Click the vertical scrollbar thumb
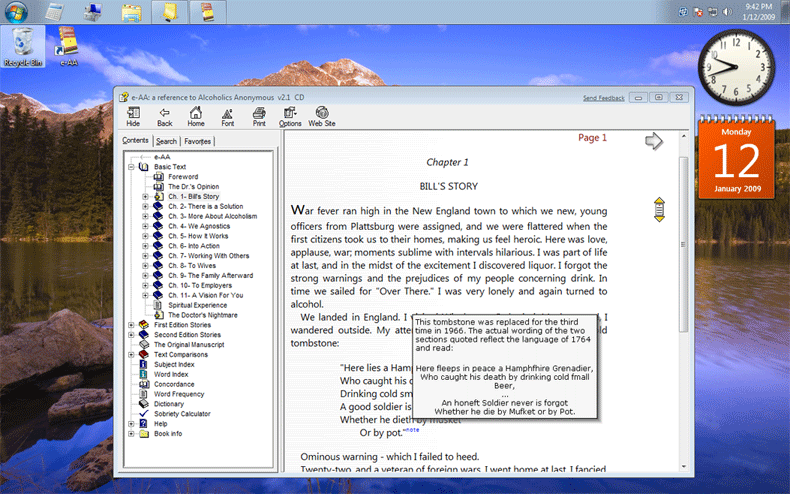 (684, 244)
